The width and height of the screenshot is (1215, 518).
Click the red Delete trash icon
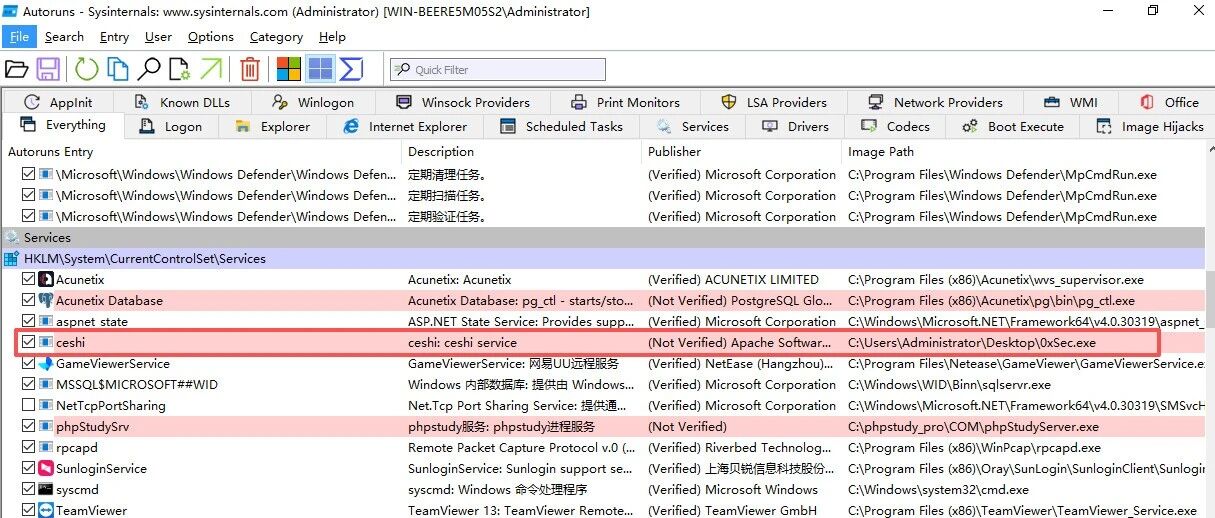(x=250, y=69)
